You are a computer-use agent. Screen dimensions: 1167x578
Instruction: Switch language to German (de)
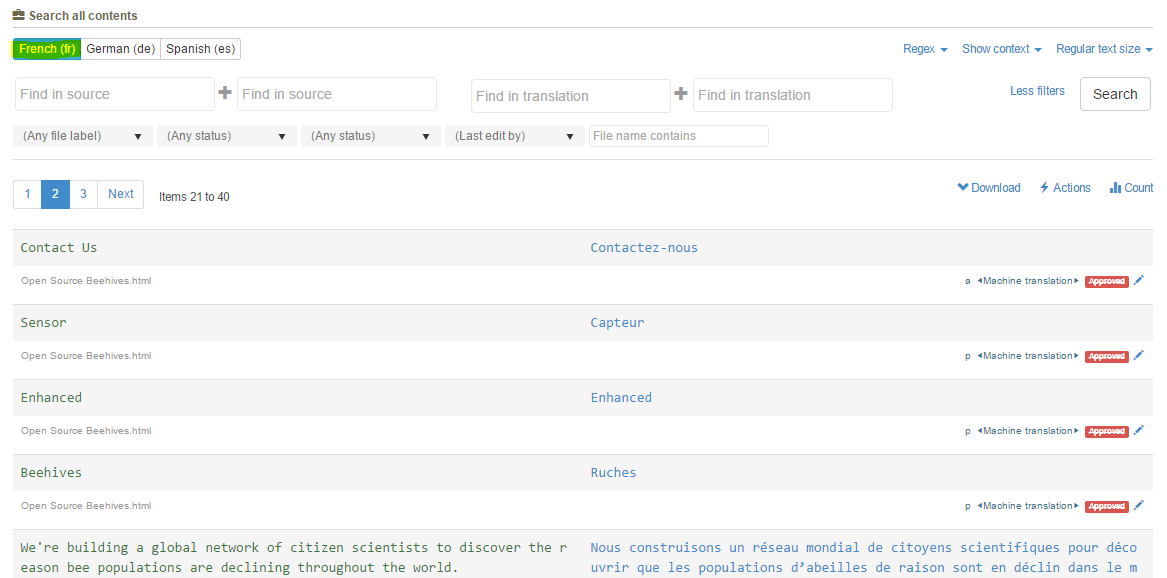120,49
